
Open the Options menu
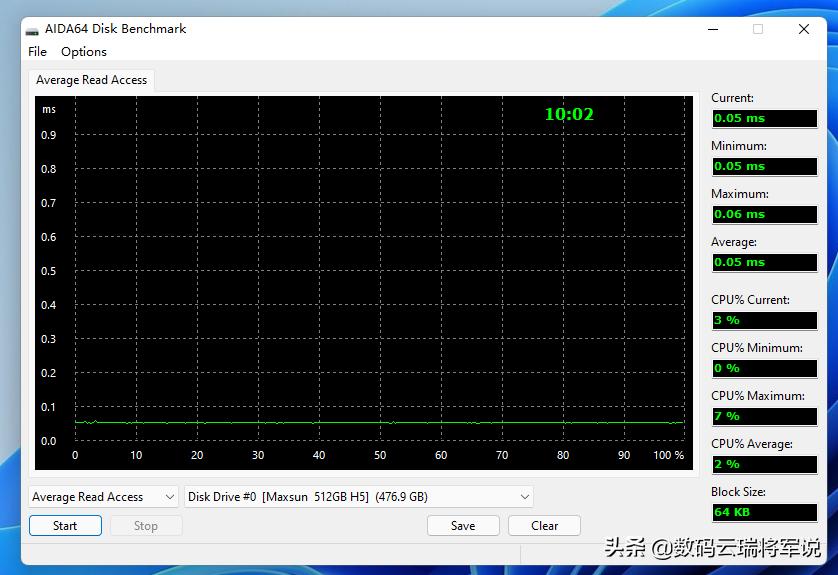(x=84, y=52)
